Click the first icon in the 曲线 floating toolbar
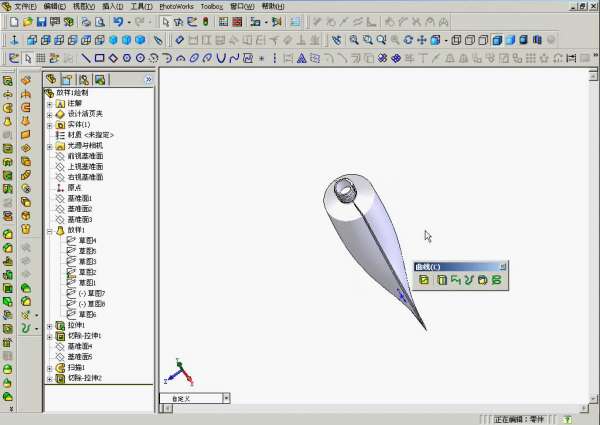 [x=424, y=280]
